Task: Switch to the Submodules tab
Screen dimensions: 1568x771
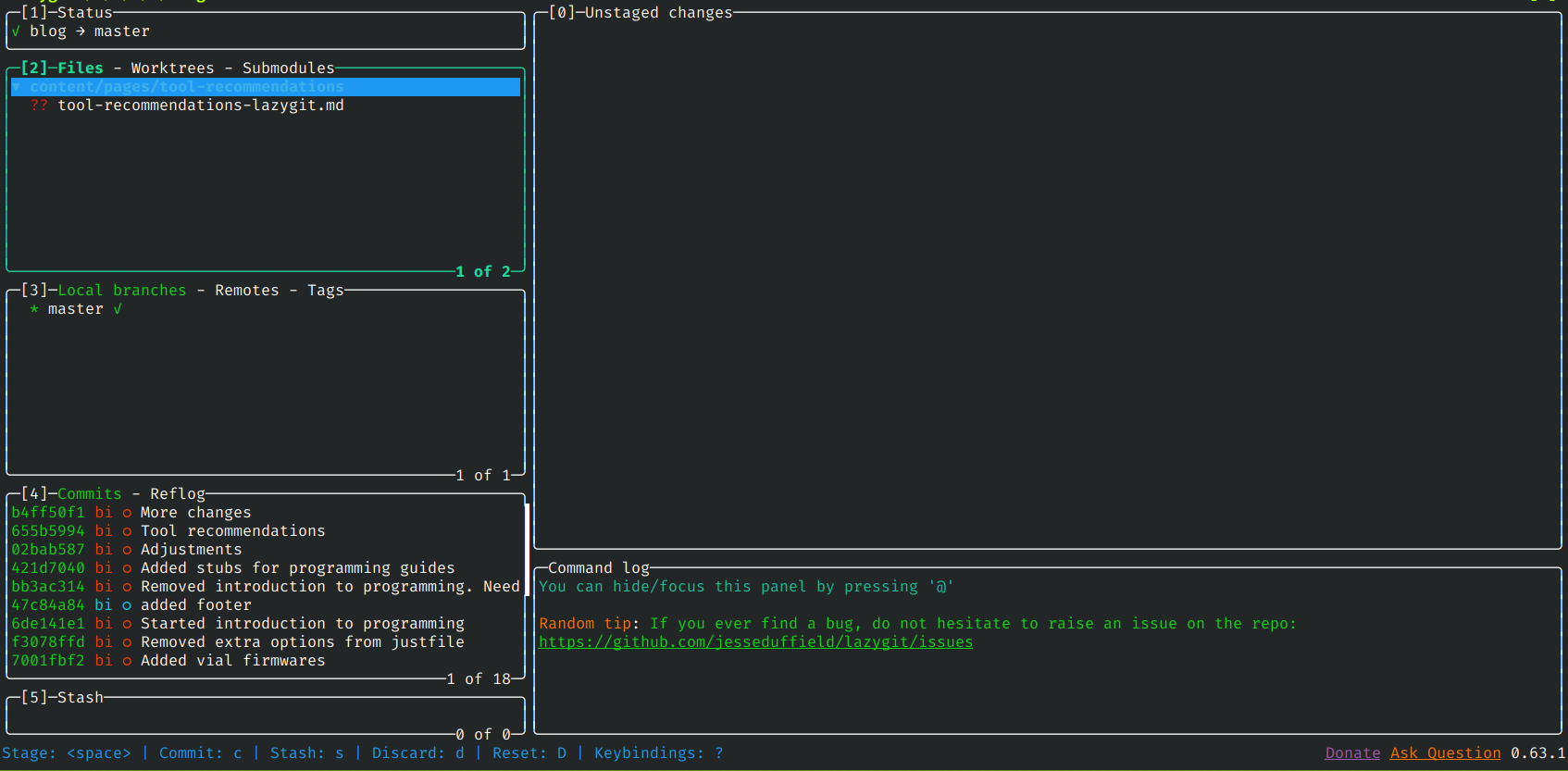Action: [x=289, y=68]
